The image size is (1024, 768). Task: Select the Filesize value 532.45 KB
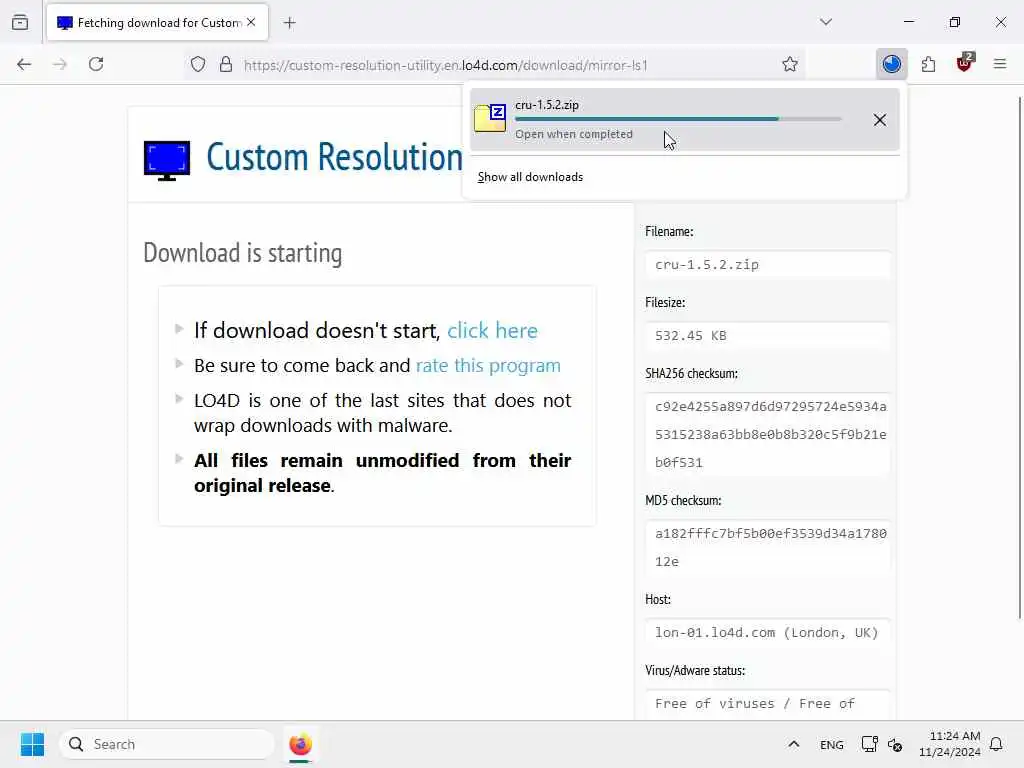[767, 336]
